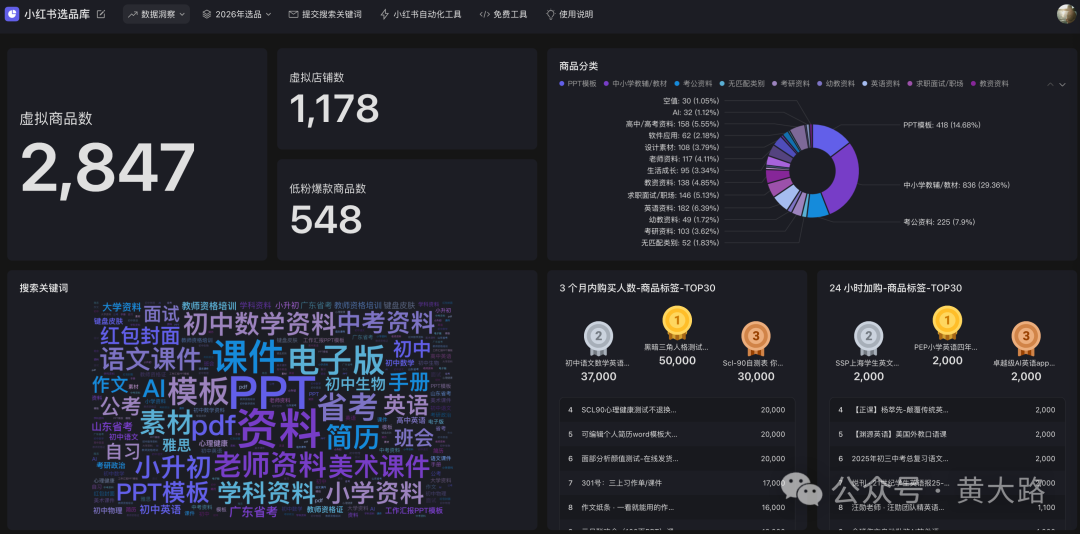
Task: Click the bronze medal above 卓越级AI英语app
Action: click(1026, 336)
